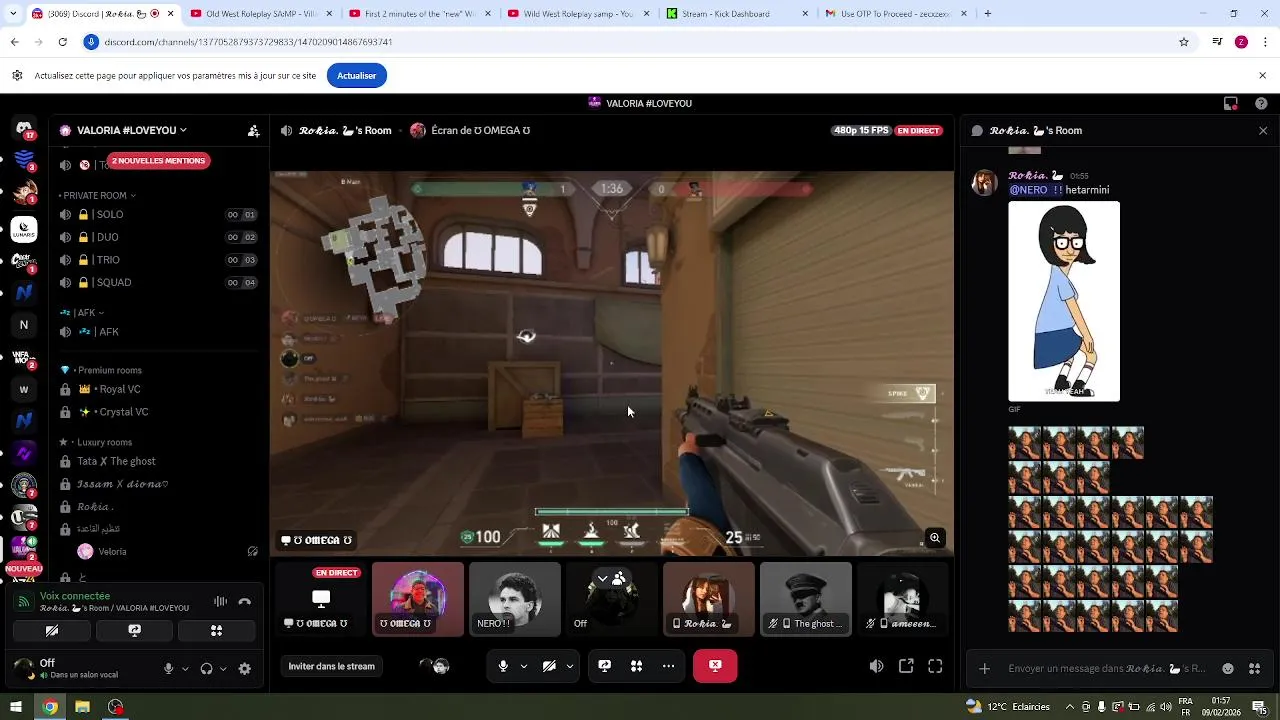
Task: Open mic options chevron in call bar
Action: (x=523, y=666)
